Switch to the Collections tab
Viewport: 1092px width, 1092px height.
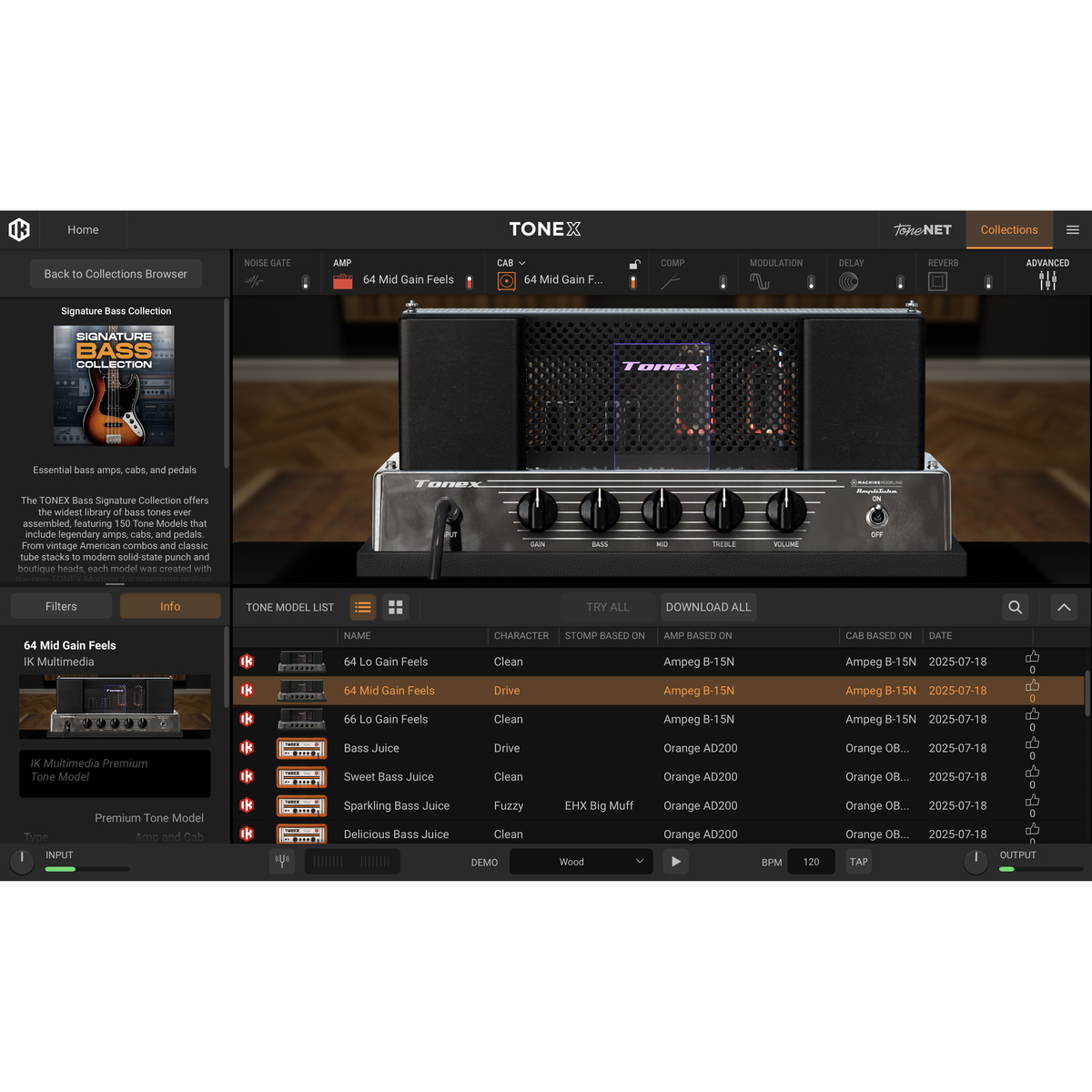pyautogui.click(x=1008, y=230)
